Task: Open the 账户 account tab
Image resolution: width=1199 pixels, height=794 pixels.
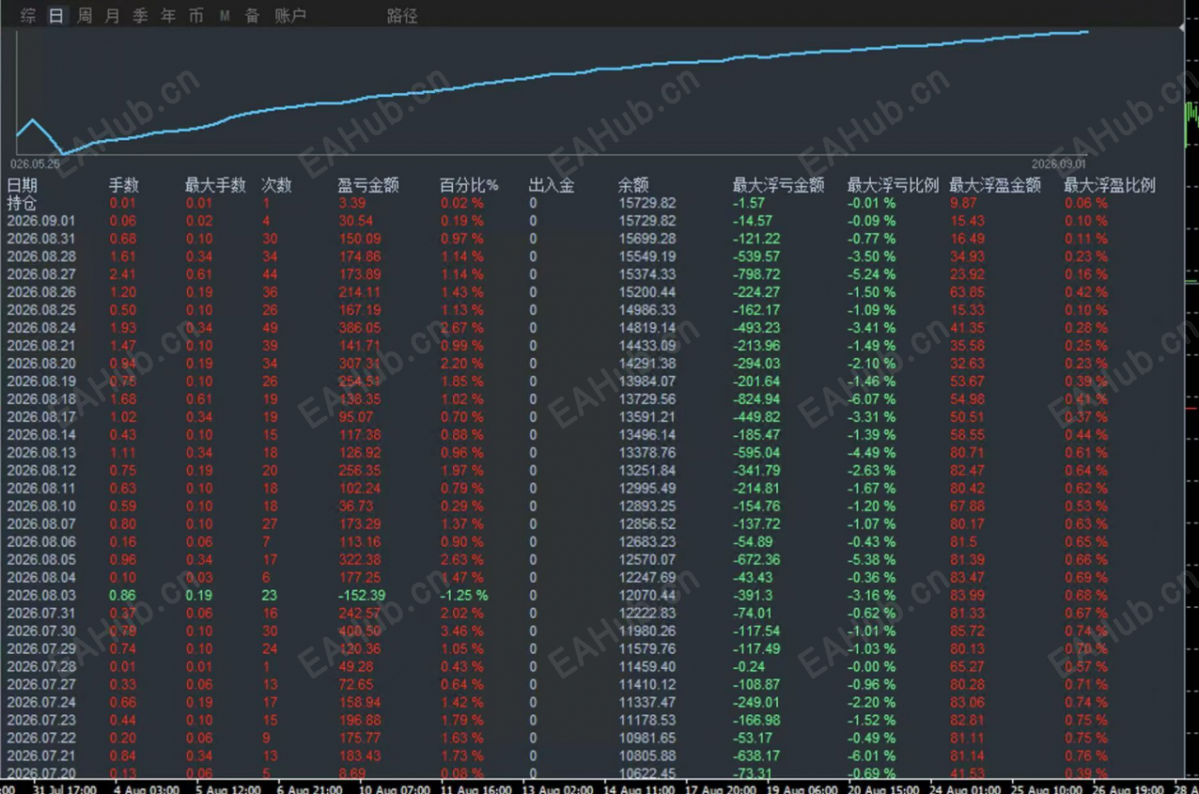Action: pos(291,15)
